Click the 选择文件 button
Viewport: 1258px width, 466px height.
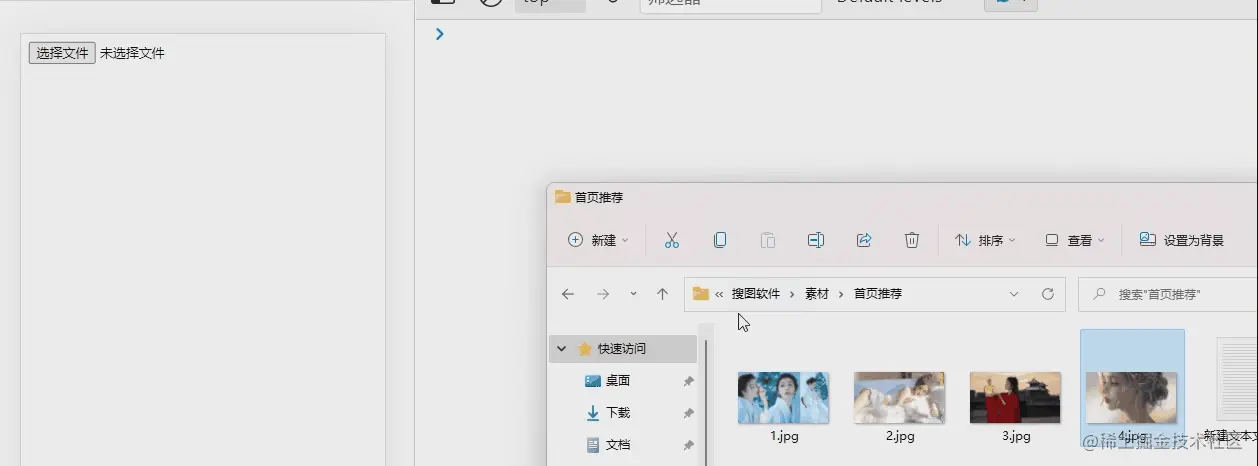point(62,53)
